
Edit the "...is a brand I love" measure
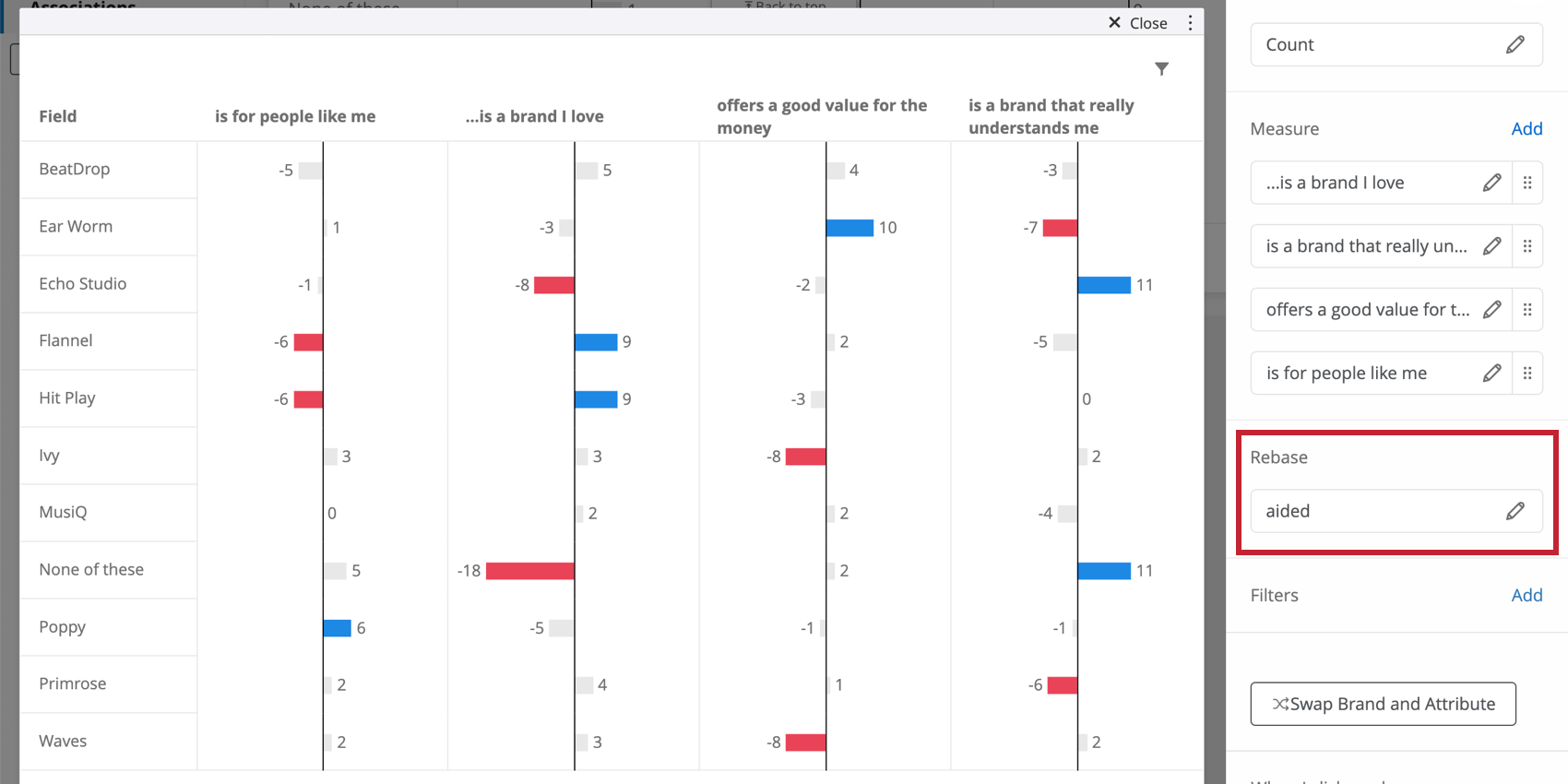pyautogui.click(x=1492, y=183)
